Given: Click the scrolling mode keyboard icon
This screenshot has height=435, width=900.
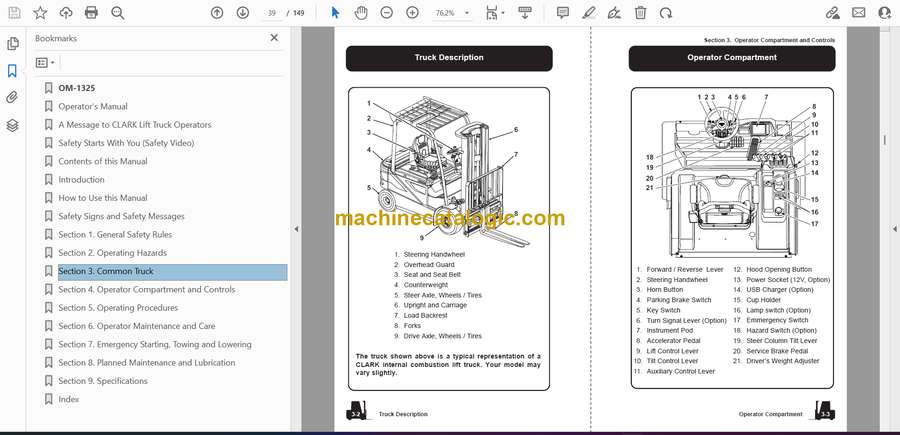Looking at the screenshot, I should (525, 13).
